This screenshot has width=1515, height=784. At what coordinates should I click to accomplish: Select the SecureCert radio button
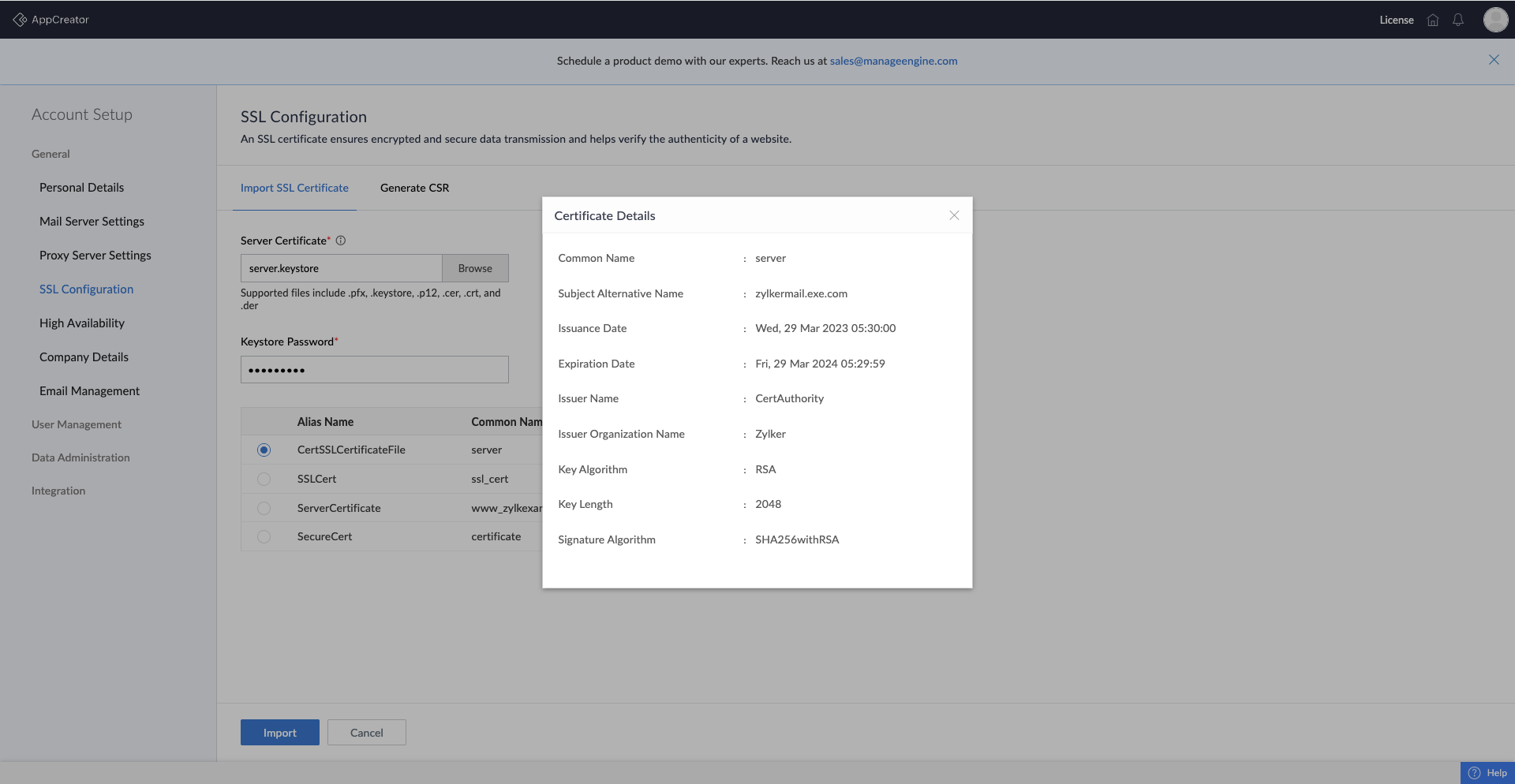coord(264,537)
